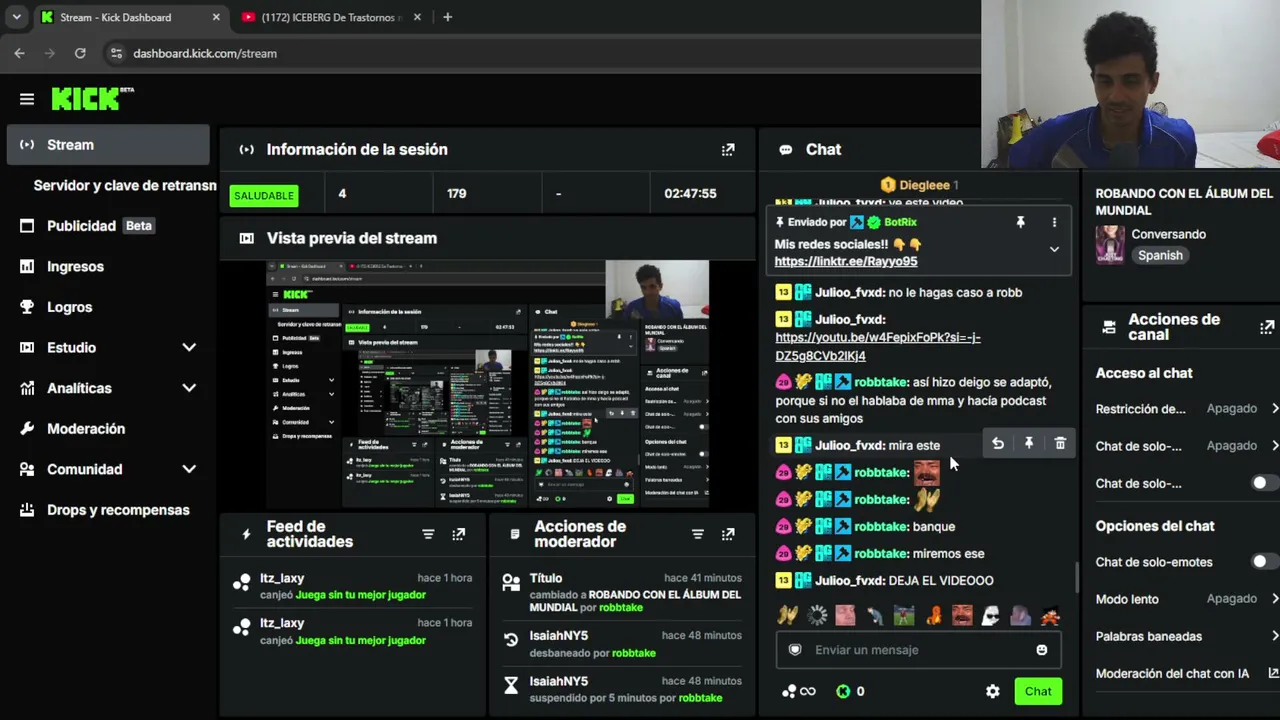Open the external link icon for Moderación del chat con IA
This screenshot has height=720, width=1280.
pos(1273,673)
